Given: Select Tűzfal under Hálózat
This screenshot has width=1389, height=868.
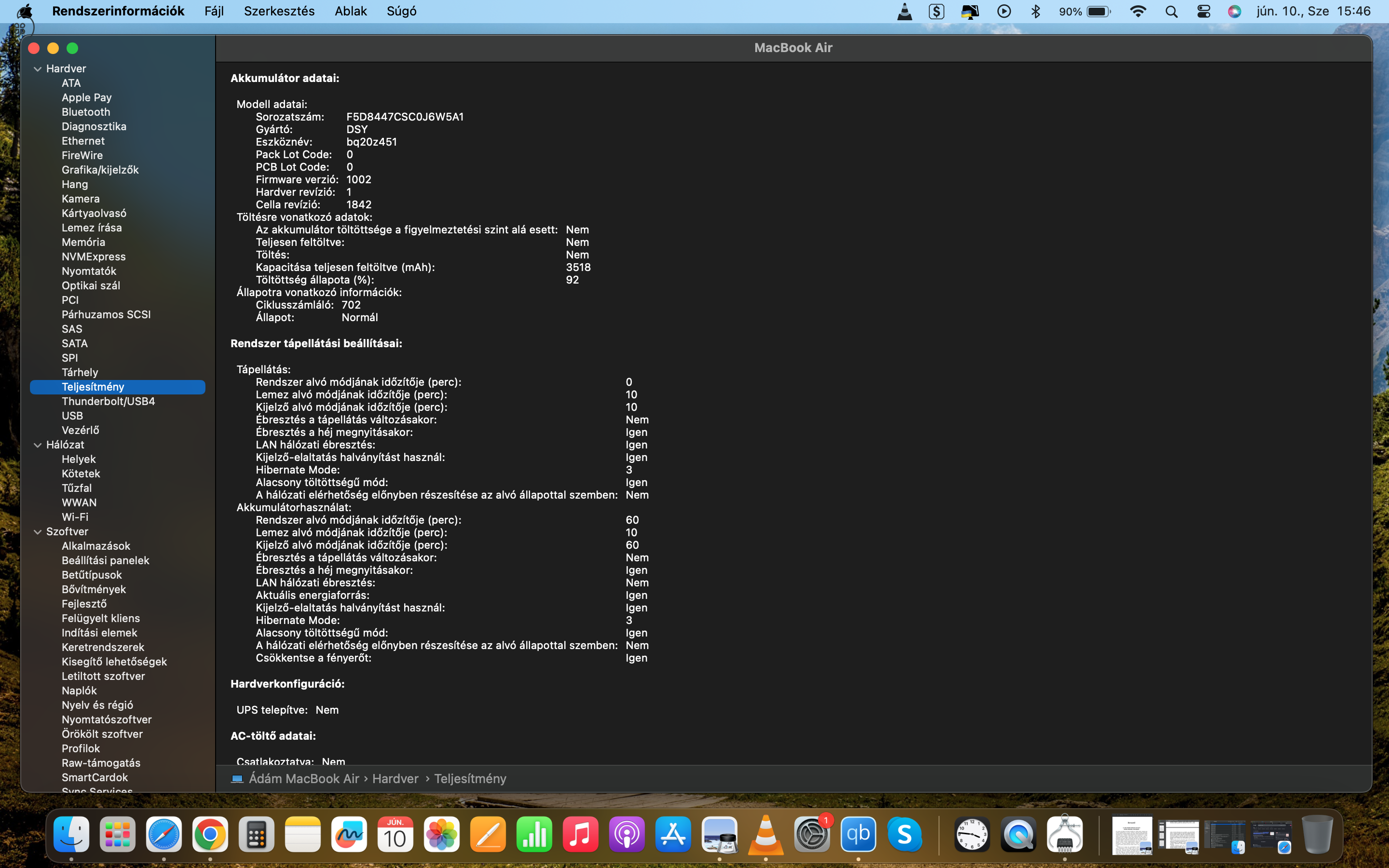Looking at the screenshot, I should coord(77,488).
